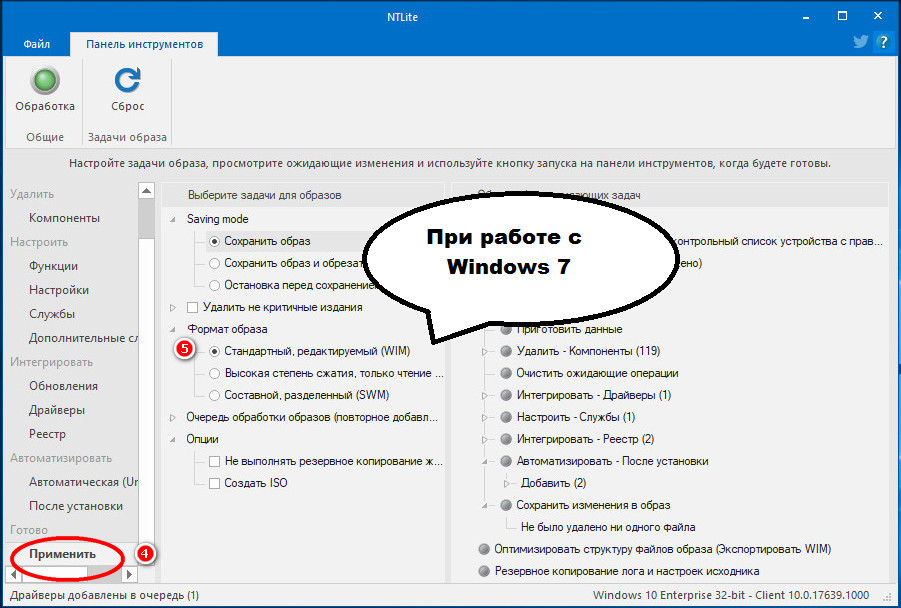901x608 pixels.
Task: Collapse Сохранить изменения в образ node
Action: coord(485,506)
